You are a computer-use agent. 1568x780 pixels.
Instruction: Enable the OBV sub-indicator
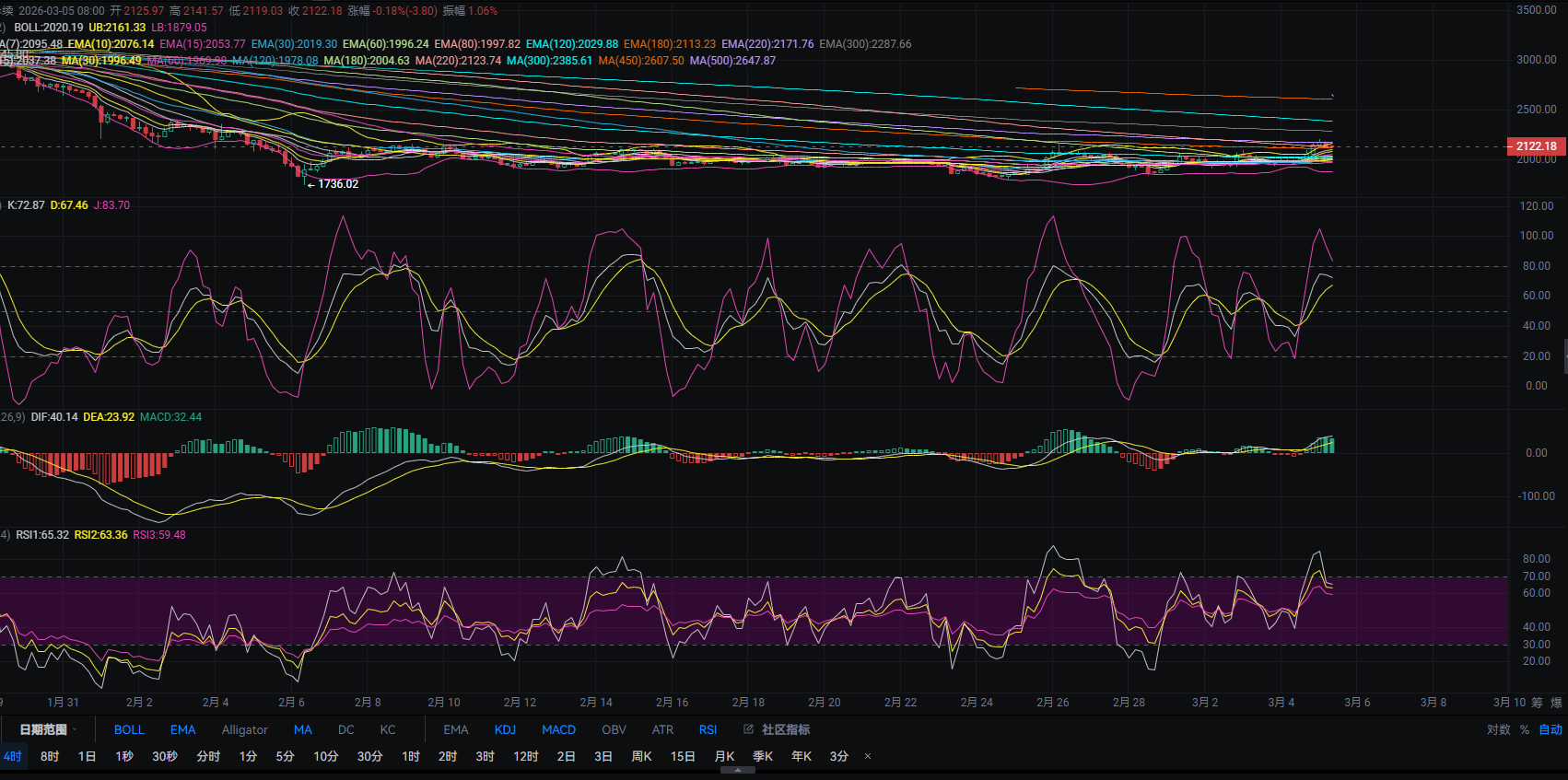[x=614, y=729]
